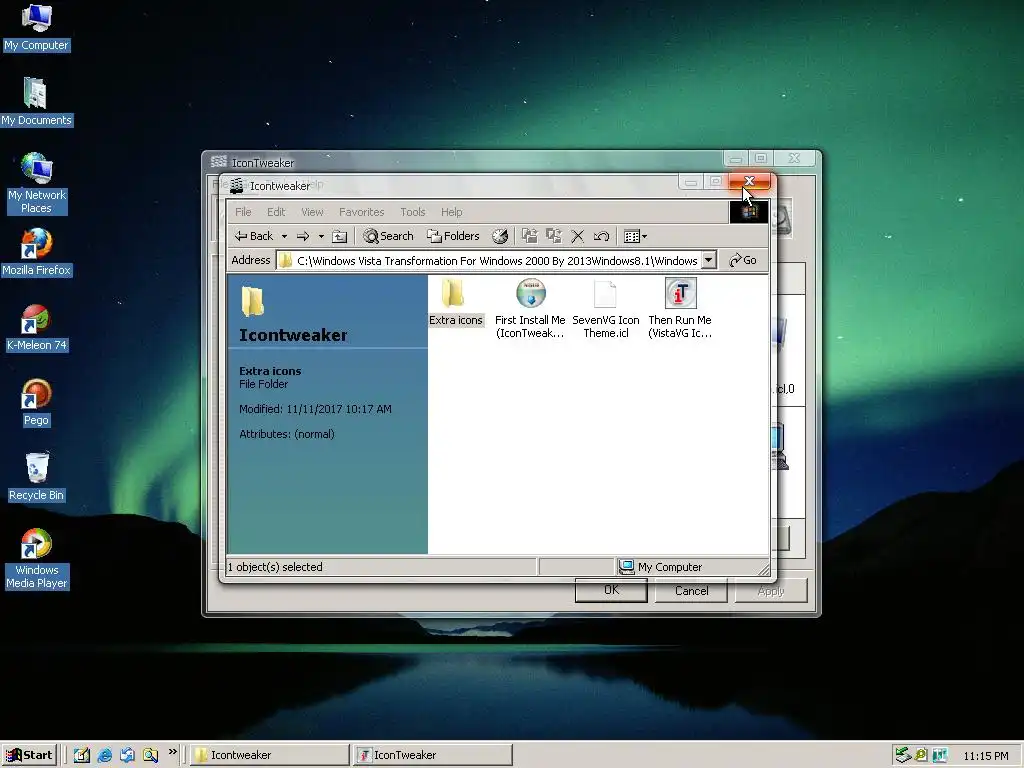Delete selected item with X icon
Viewport: 1024px width, 768px height.
click(577, 236)
